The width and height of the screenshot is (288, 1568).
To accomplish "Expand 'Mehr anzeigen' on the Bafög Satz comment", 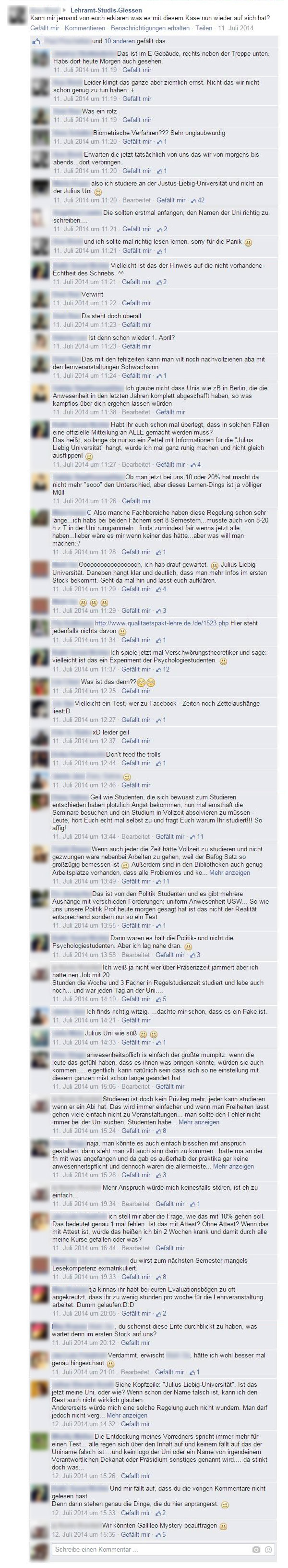I will (x=229, y=872).
